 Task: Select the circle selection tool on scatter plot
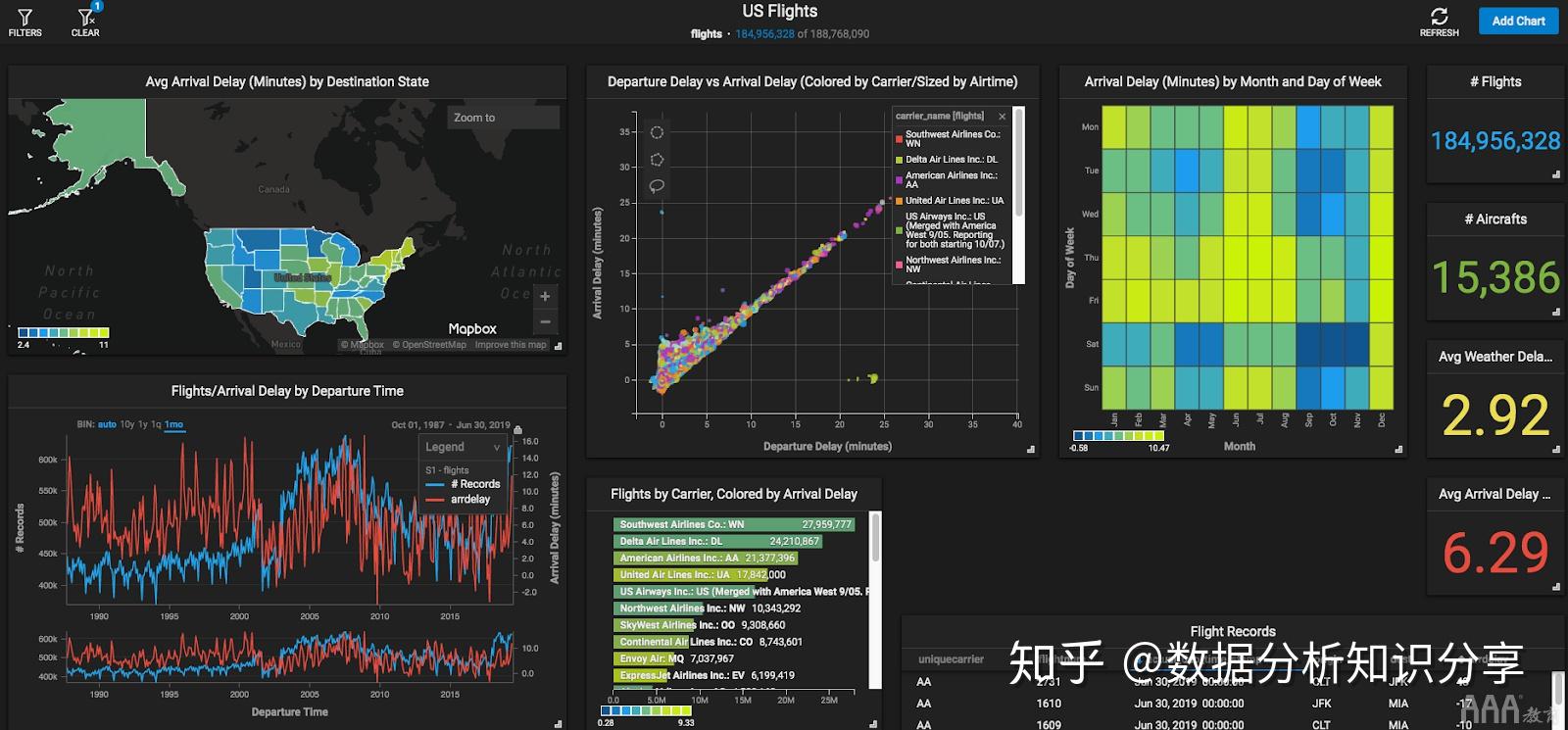[x=657, y=132]
